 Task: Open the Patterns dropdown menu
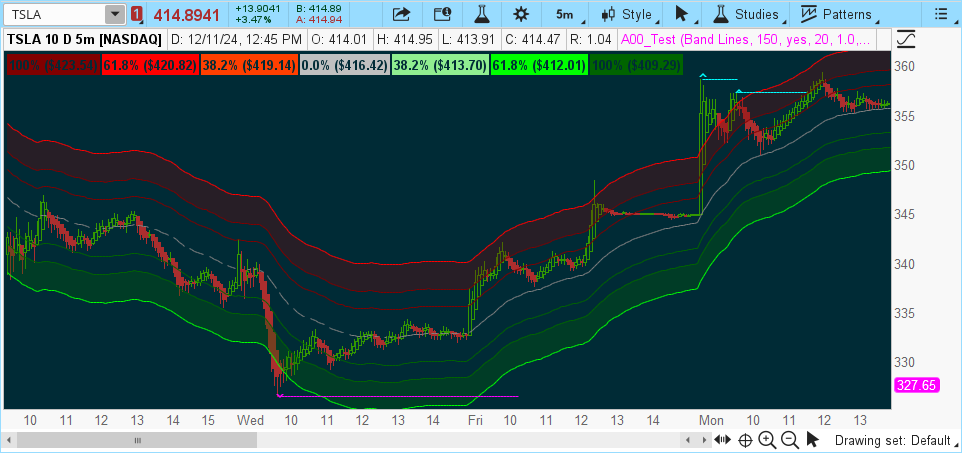(839, 14)
